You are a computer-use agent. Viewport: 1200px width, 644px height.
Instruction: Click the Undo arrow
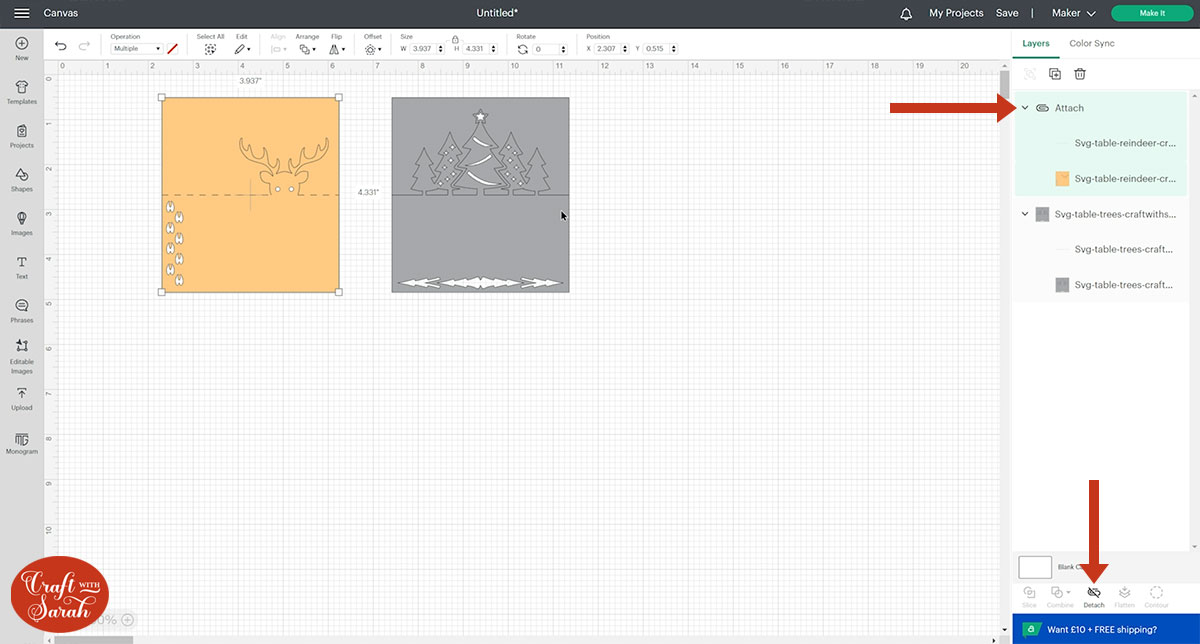click(x=61, y=46)
